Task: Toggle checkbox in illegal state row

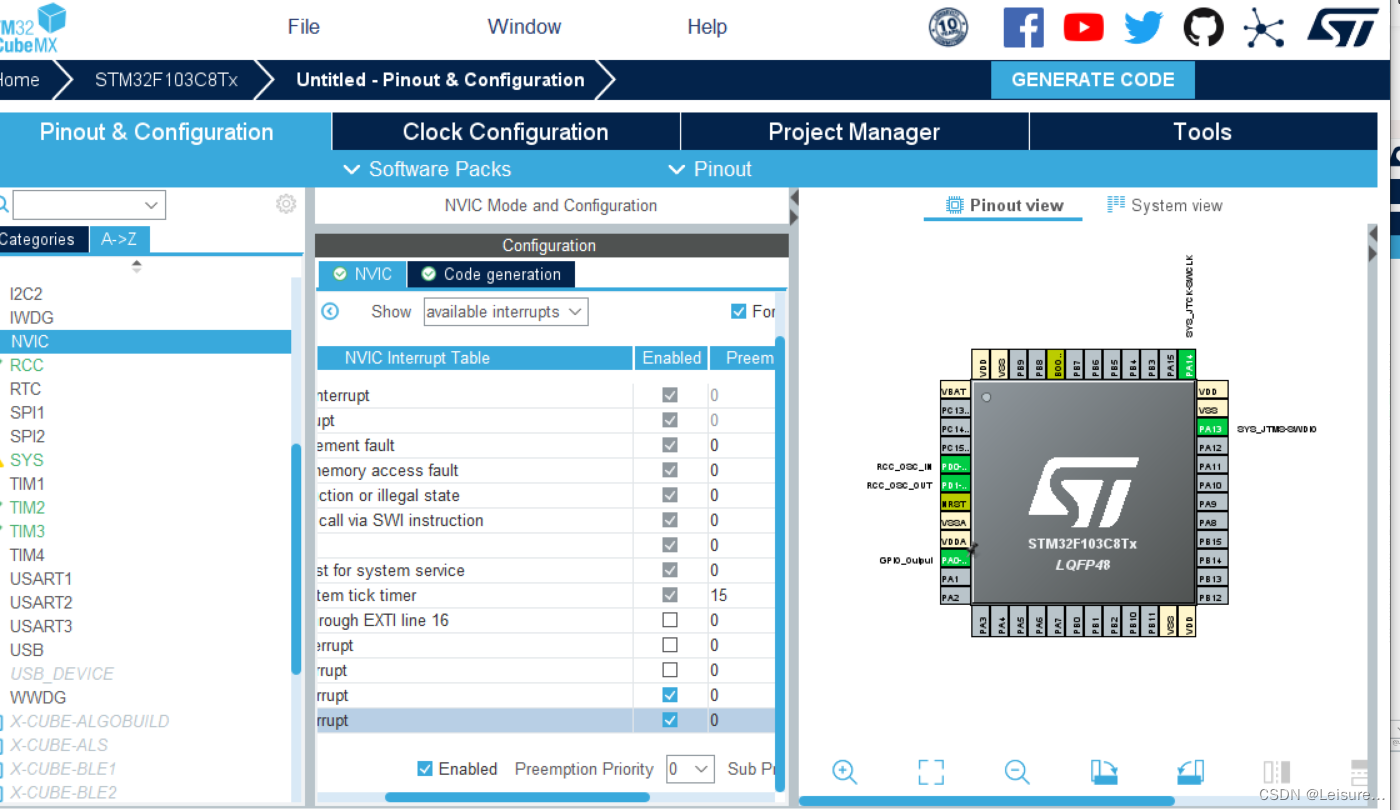Action: coord(670,495)
